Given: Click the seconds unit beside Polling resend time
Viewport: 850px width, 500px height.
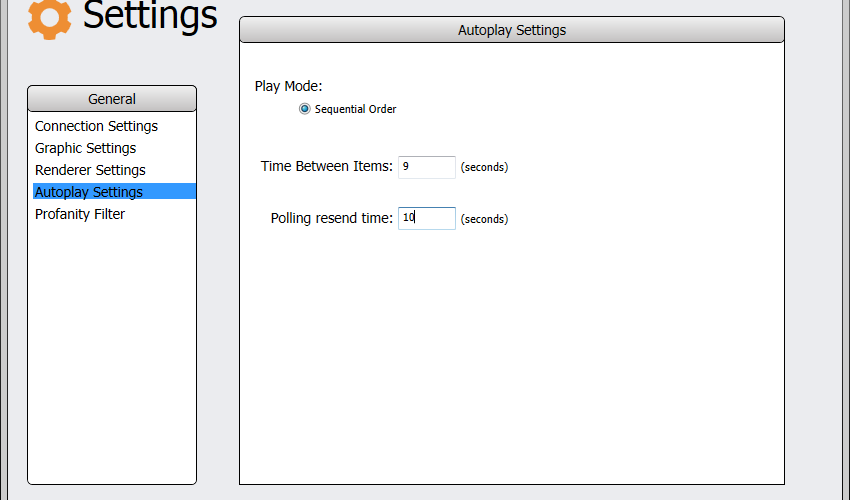Looking at the screenshot, I should pos(484,219).
